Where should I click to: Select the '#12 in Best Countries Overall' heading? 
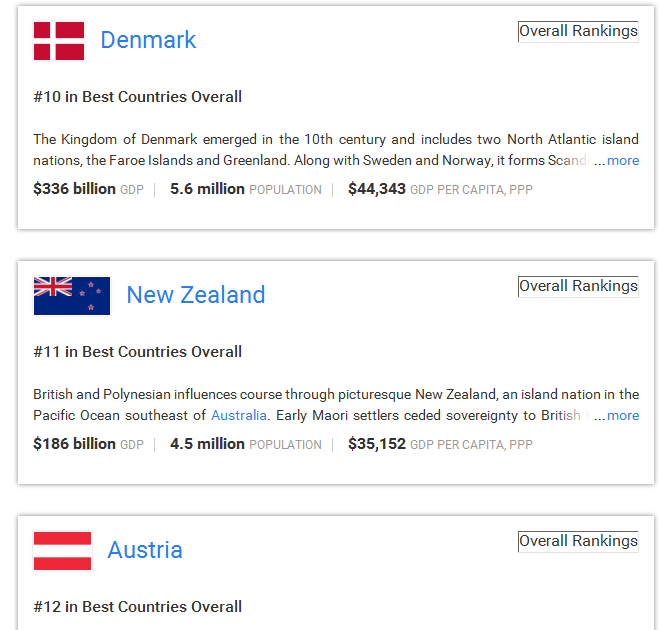[x=138, y=607]
